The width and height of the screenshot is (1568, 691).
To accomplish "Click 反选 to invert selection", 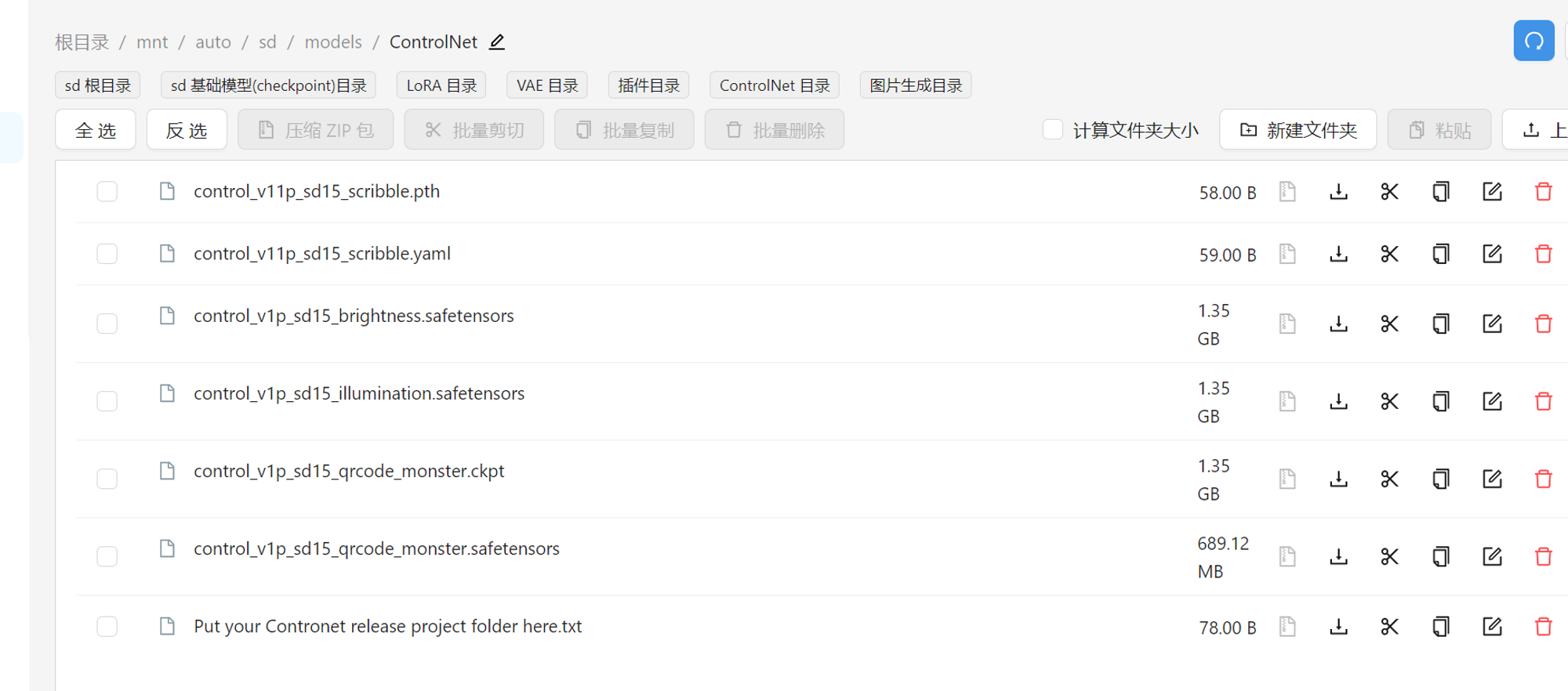I will point(187,130).
